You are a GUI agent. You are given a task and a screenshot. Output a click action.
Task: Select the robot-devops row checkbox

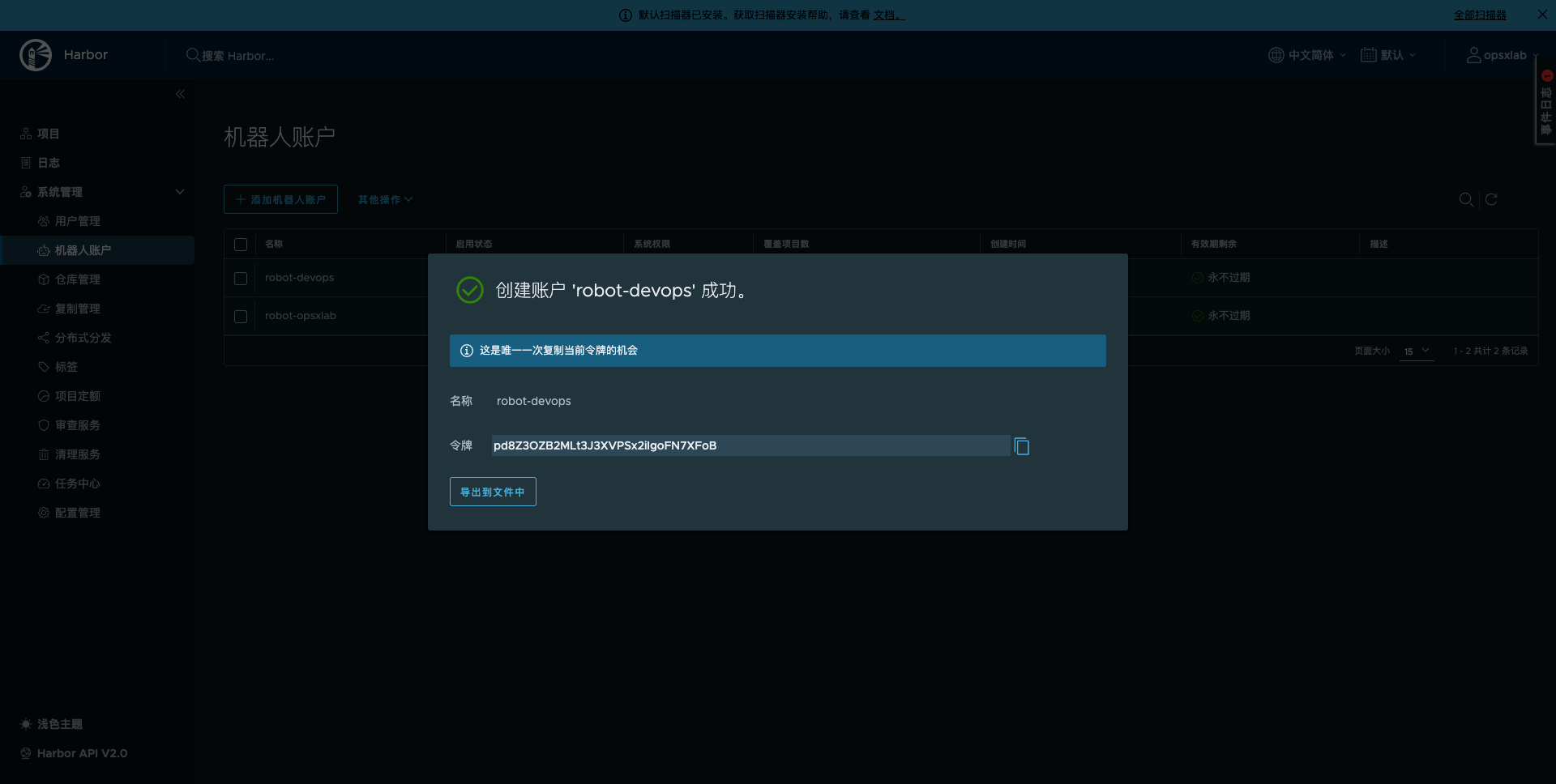241,278
